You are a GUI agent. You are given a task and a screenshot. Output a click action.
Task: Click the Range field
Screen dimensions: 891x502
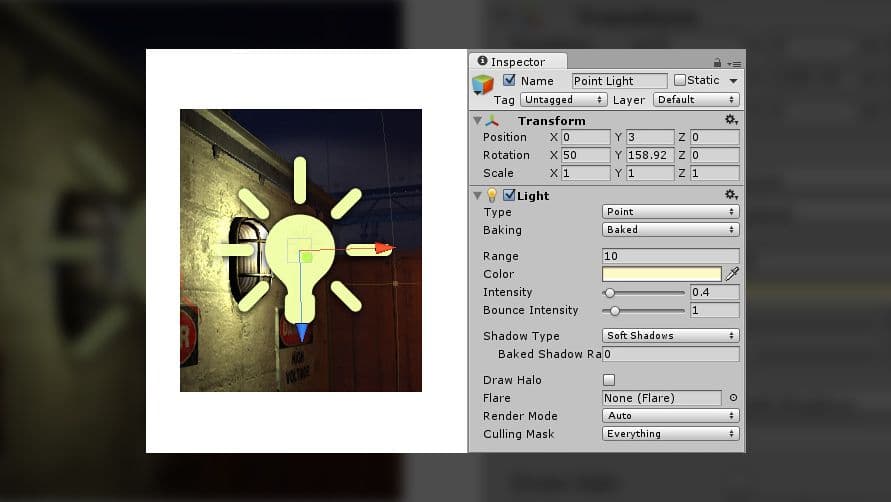[671, 256]
